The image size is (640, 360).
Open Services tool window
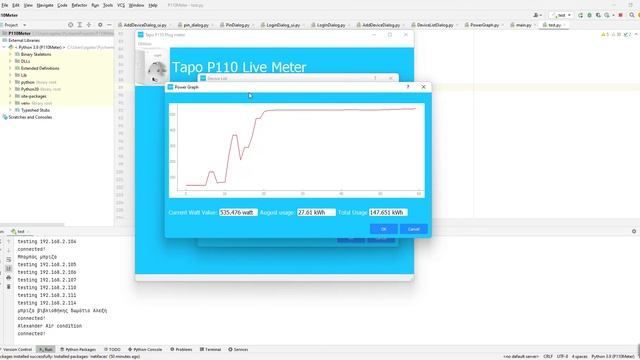pyautogui.click(x=238, y=349)
